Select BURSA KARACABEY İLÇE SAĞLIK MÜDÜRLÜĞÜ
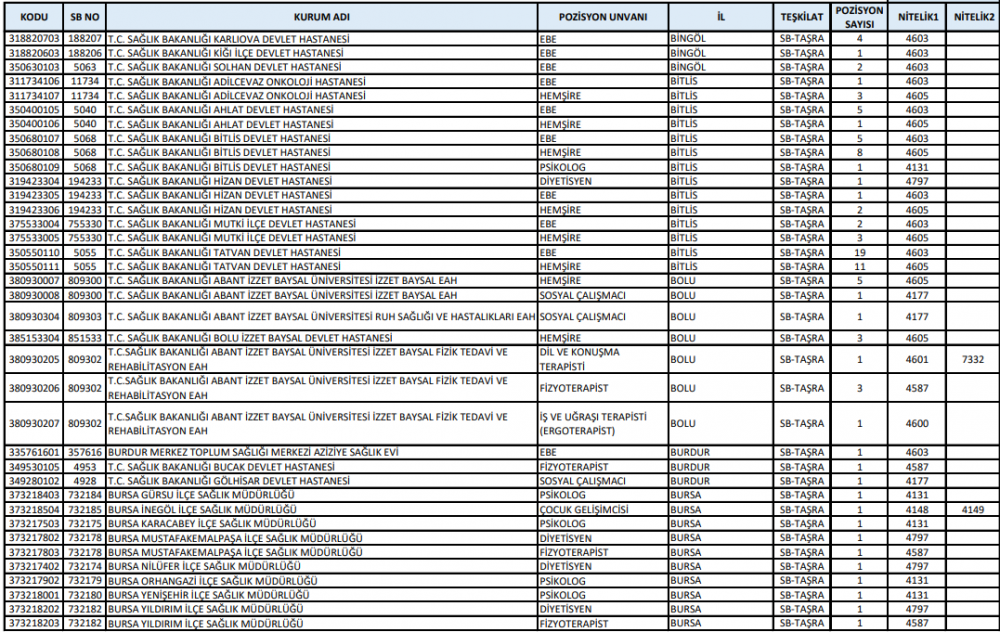 tap(212, 524)
